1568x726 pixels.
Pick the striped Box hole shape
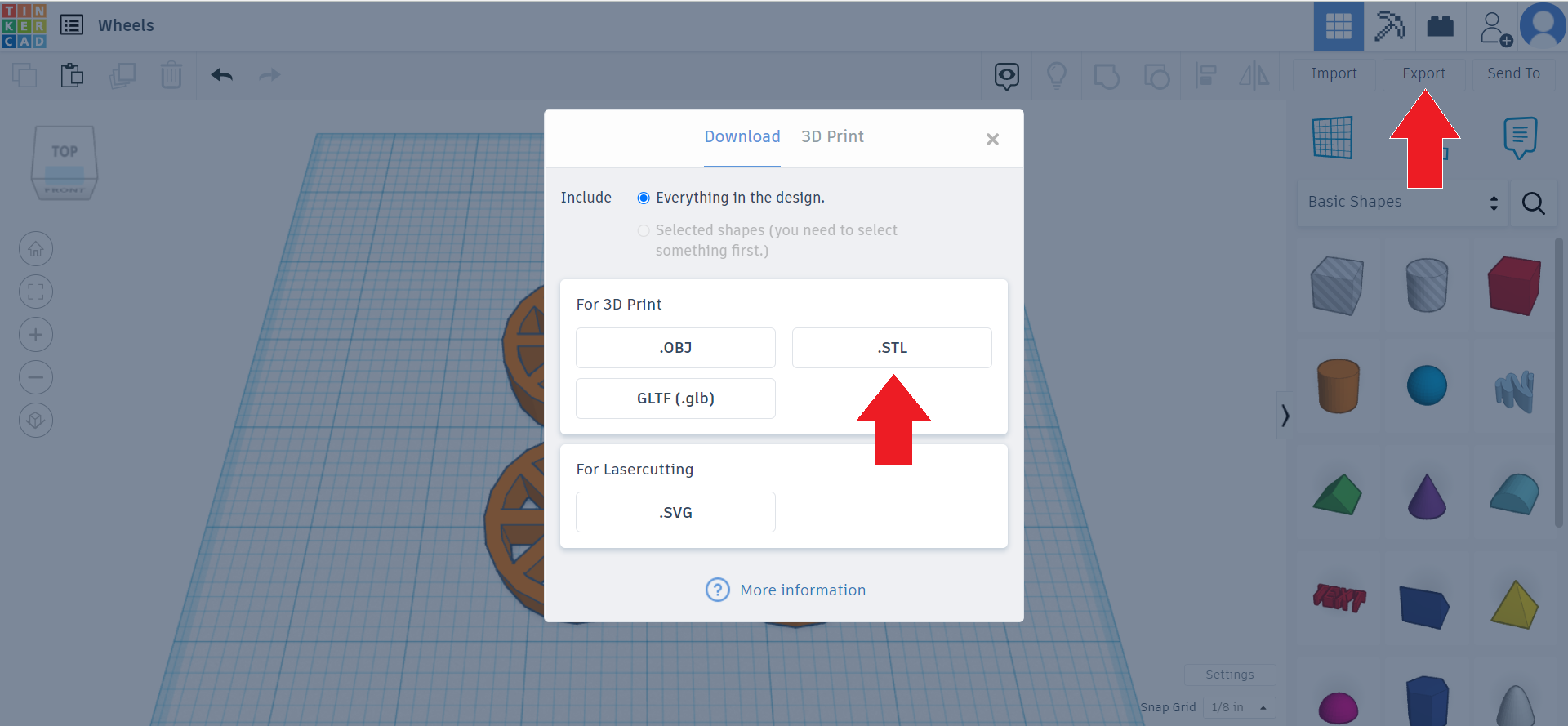[x=1337, y=286]
